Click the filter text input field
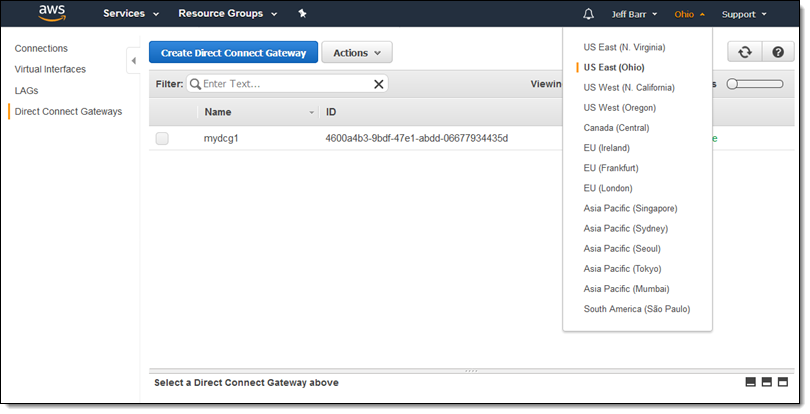810x414 pixels. click(285, 84)
